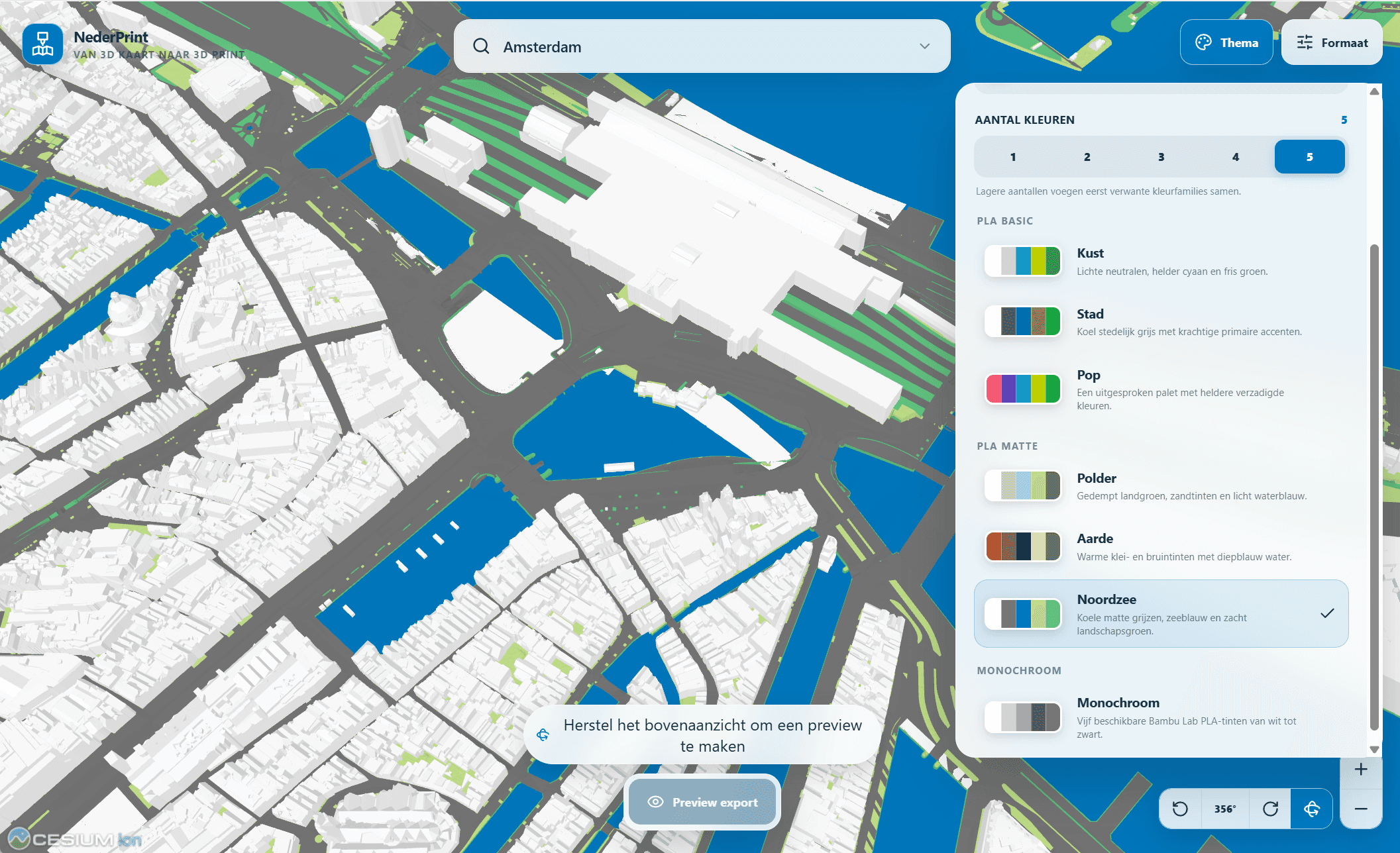Open the Formaat panel
The height and width of the screenshot is (853, 1400).
pos(1332,42)
